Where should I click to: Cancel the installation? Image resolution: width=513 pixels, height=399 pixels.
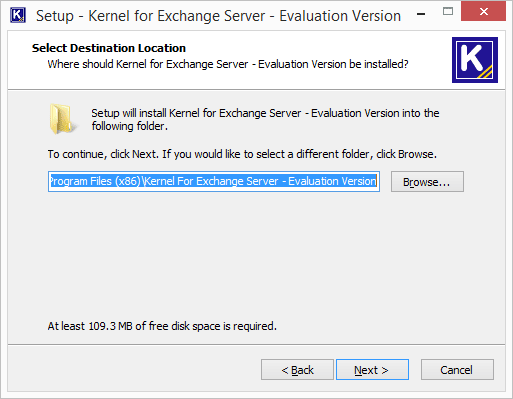[457, 370]
